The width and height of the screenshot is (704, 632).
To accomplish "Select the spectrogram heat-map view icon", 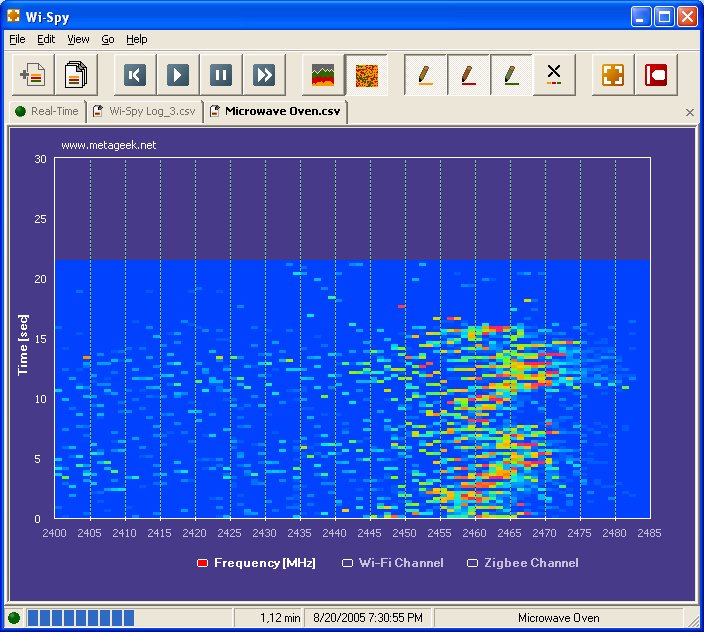I will point(366,75).
